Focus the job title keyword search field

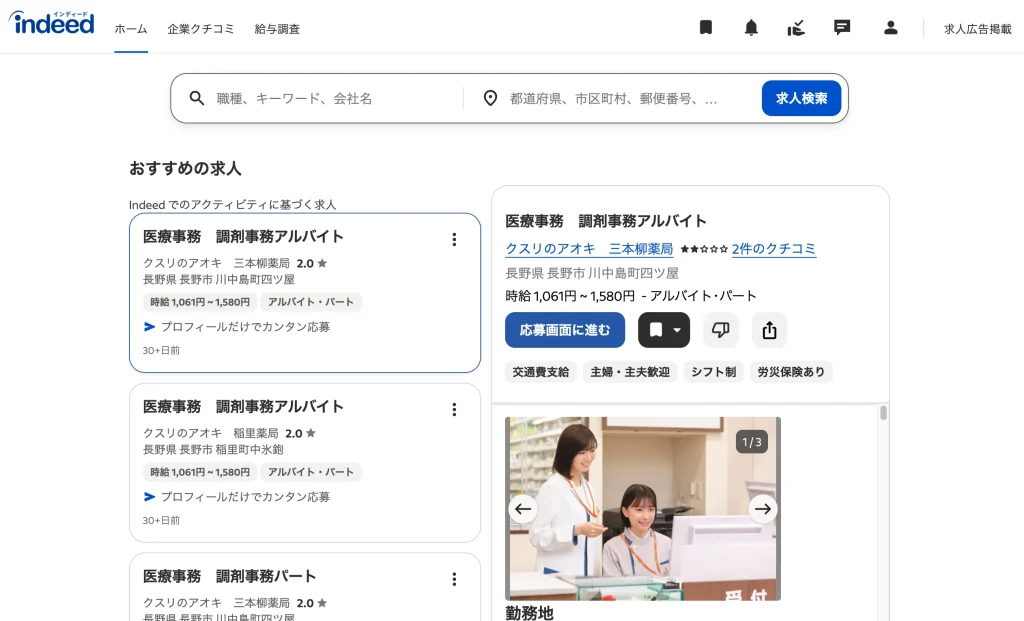pyautogui.click(x=330, y=98)
